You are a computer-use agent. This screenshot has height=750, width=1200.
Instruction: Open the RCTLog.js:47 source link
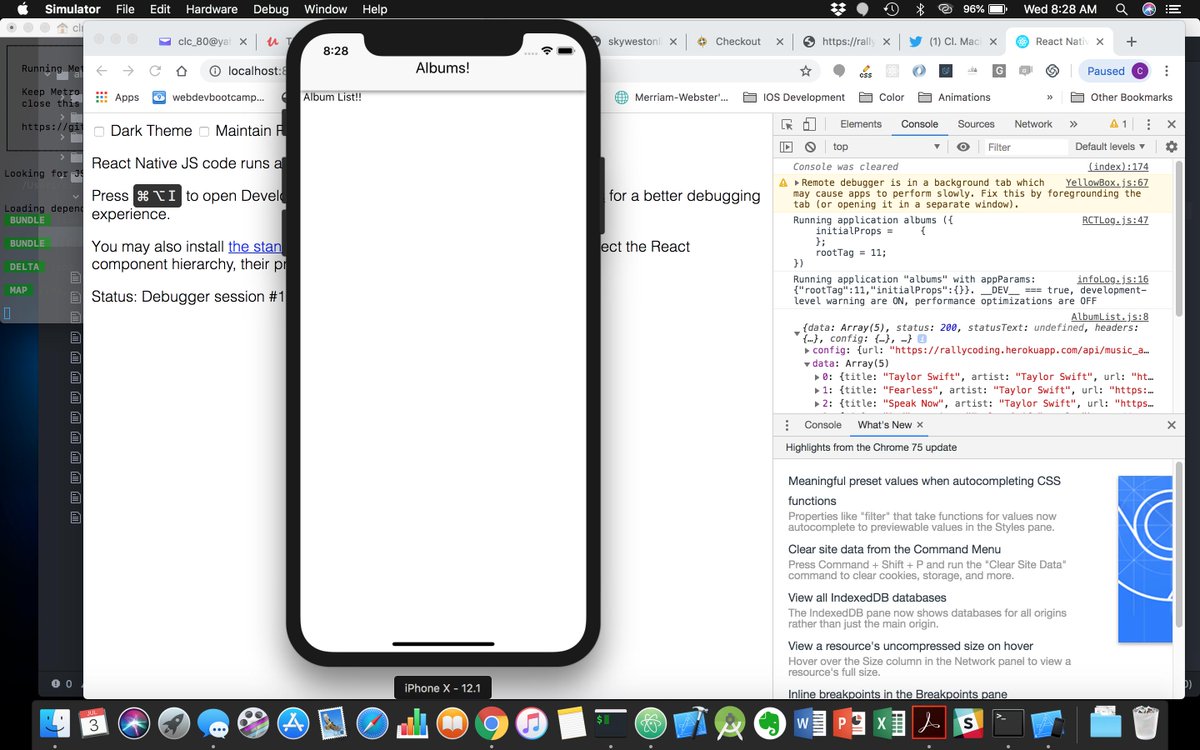click(x=1115, y=220)
